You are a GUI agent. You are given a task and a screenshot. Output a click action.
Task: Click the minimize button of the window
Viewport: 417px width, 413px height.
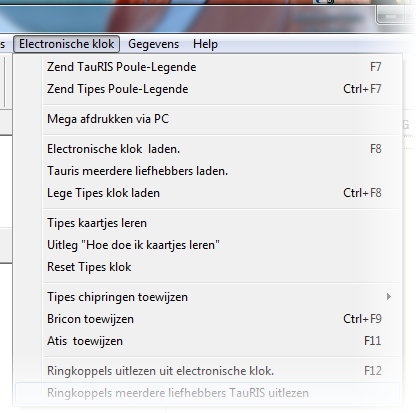click(x=391, y=15)
